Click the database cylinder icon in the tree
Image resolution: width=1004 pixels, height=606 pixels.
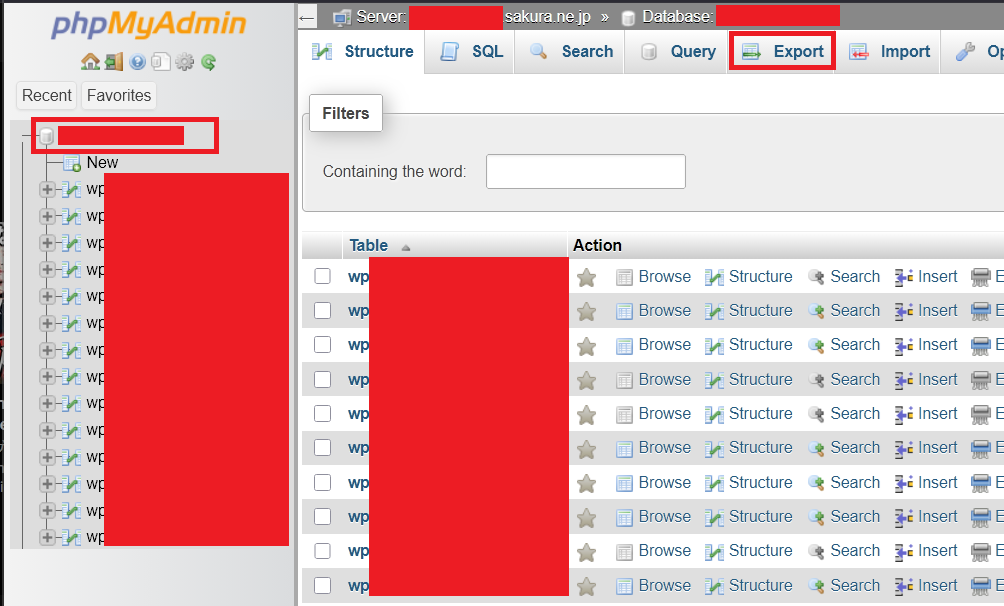tap(46, 136)
